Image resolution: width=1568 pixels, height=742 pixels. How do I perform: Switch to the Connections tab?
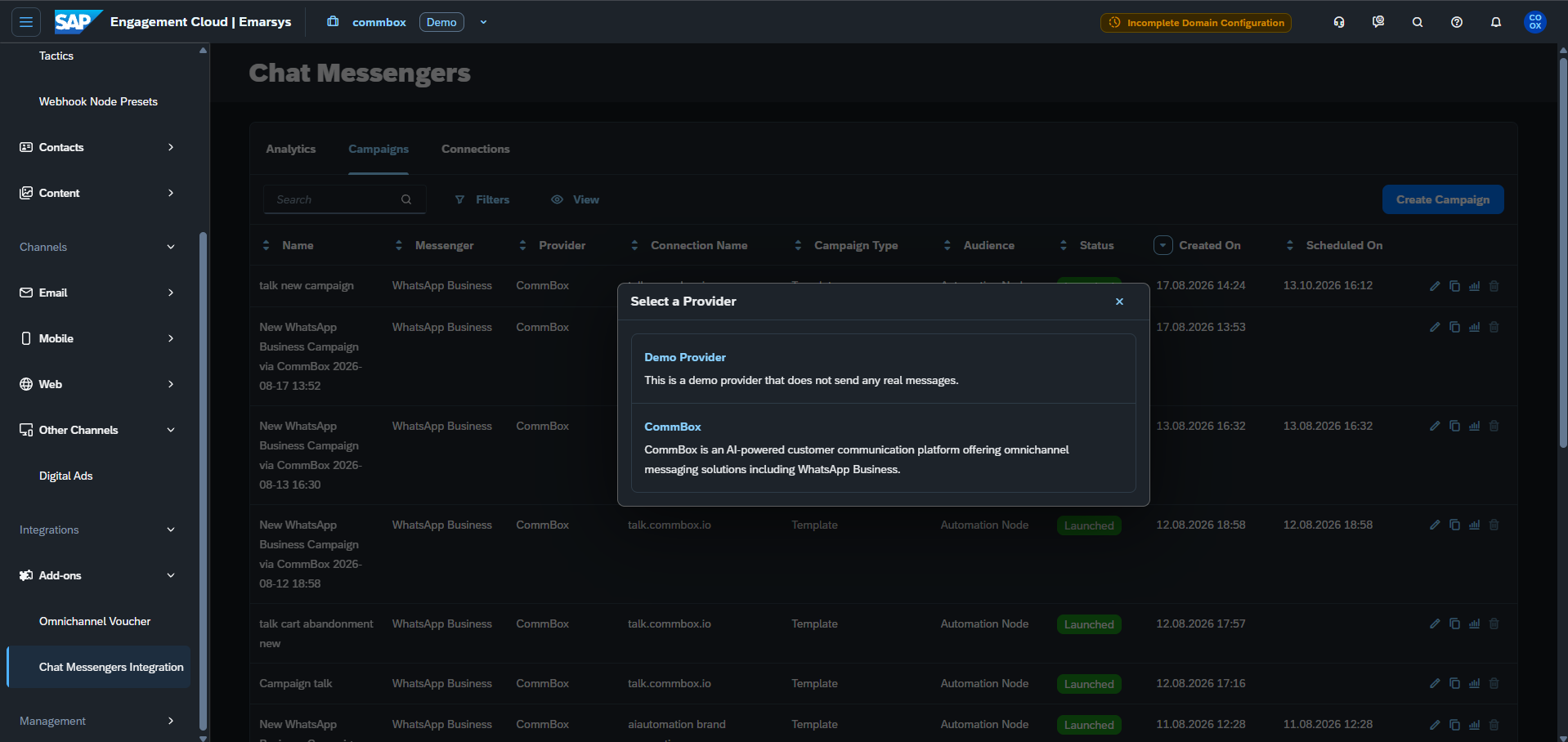click(475, 149)
